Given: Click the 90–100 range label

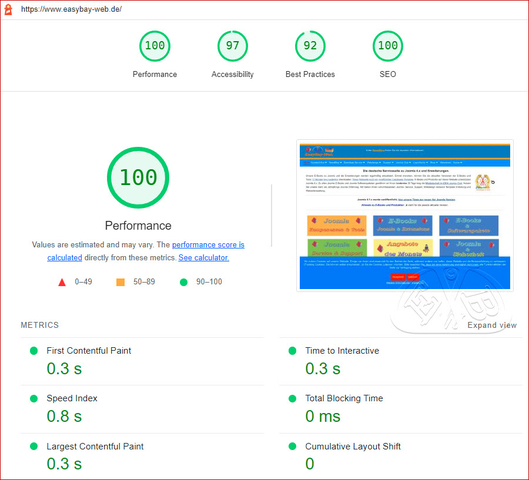Looking at the screenshot, I should [209, 282].
